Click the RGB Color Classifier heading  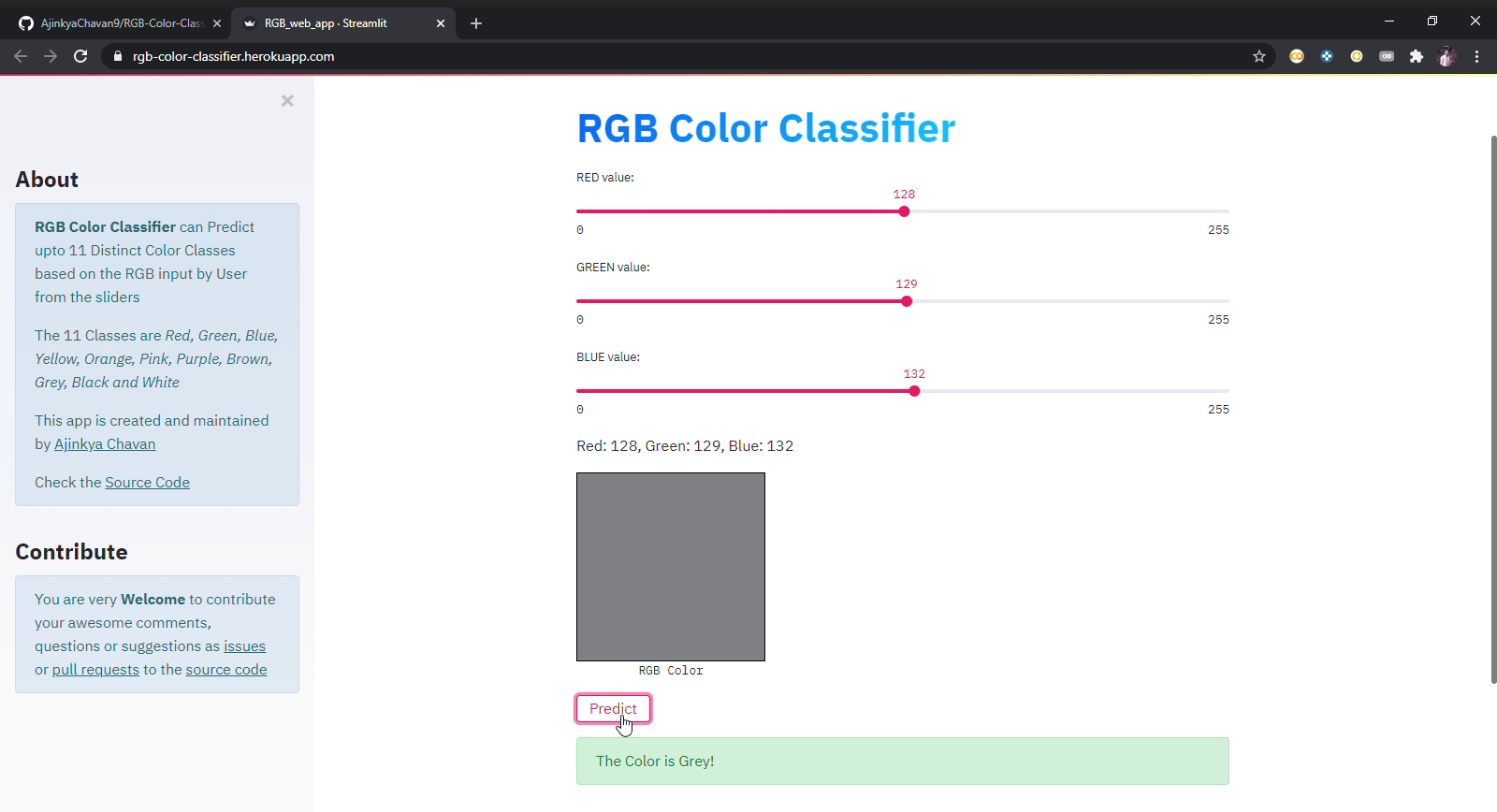(765, 128)
